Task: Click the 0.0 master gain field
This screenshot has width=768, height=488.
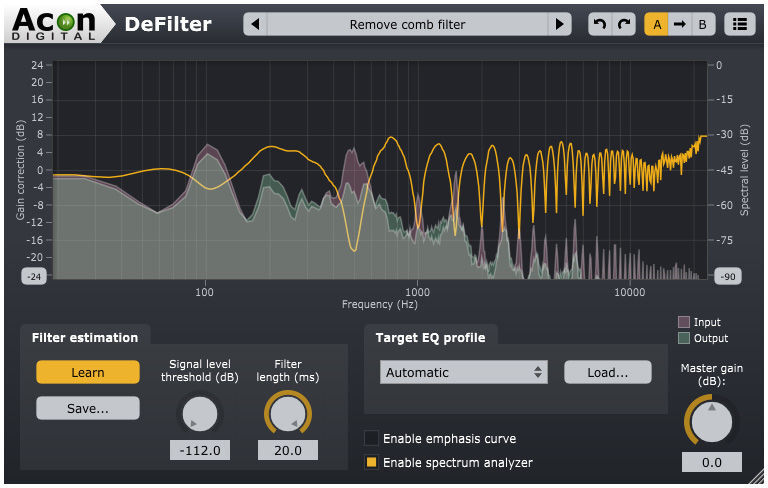Action: 712,463
